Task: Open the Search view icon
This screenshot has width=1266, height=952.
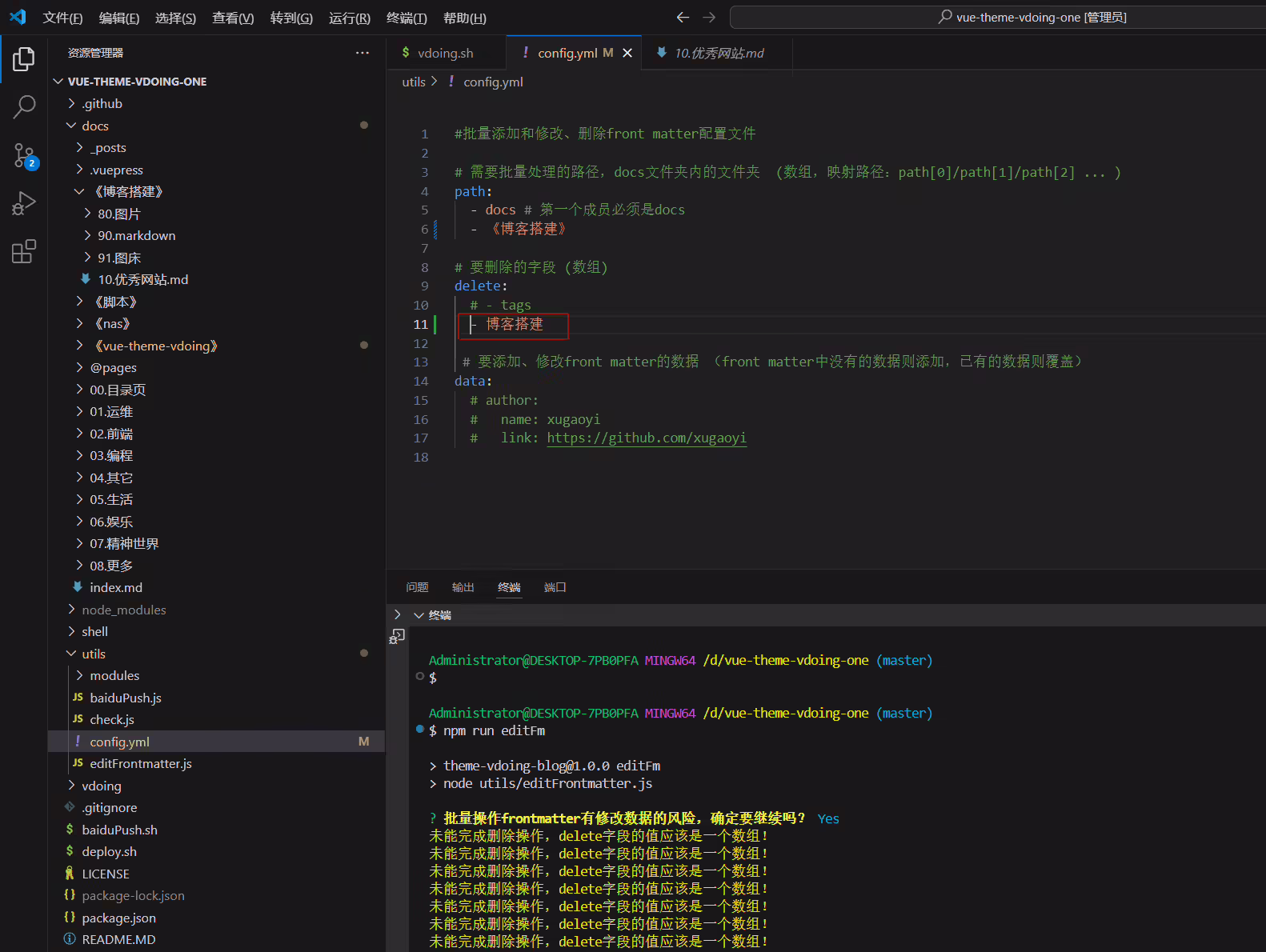Action: (x=24, y=106)
